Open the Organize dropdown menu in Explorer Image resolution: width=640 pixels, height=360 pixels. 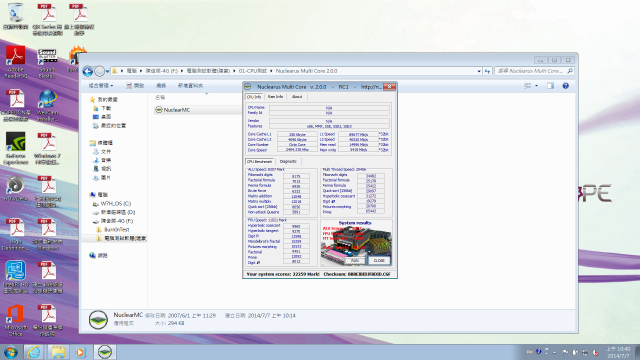[x=100, y=86]
